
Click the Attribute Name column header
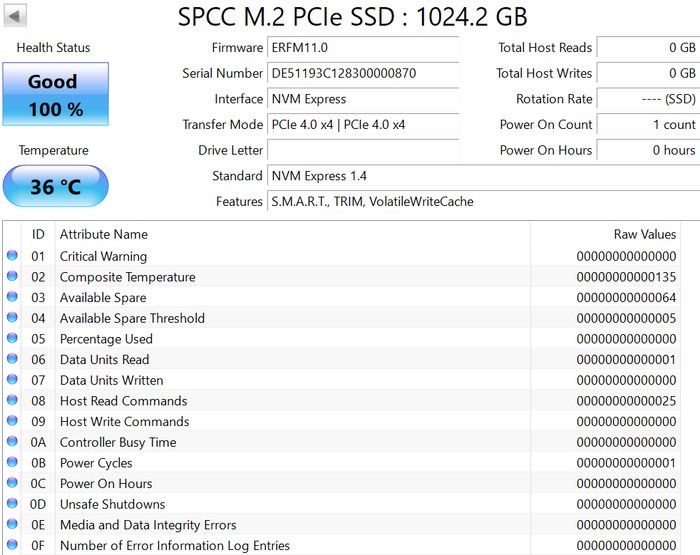click(104, 234)
